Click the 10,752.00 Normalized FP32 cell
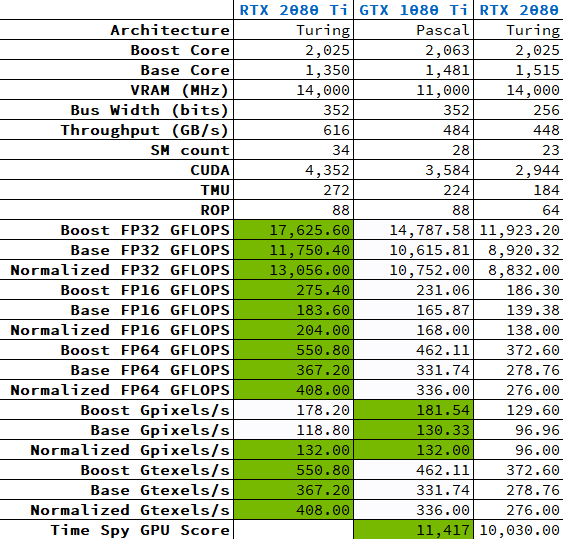 (414, 270)
